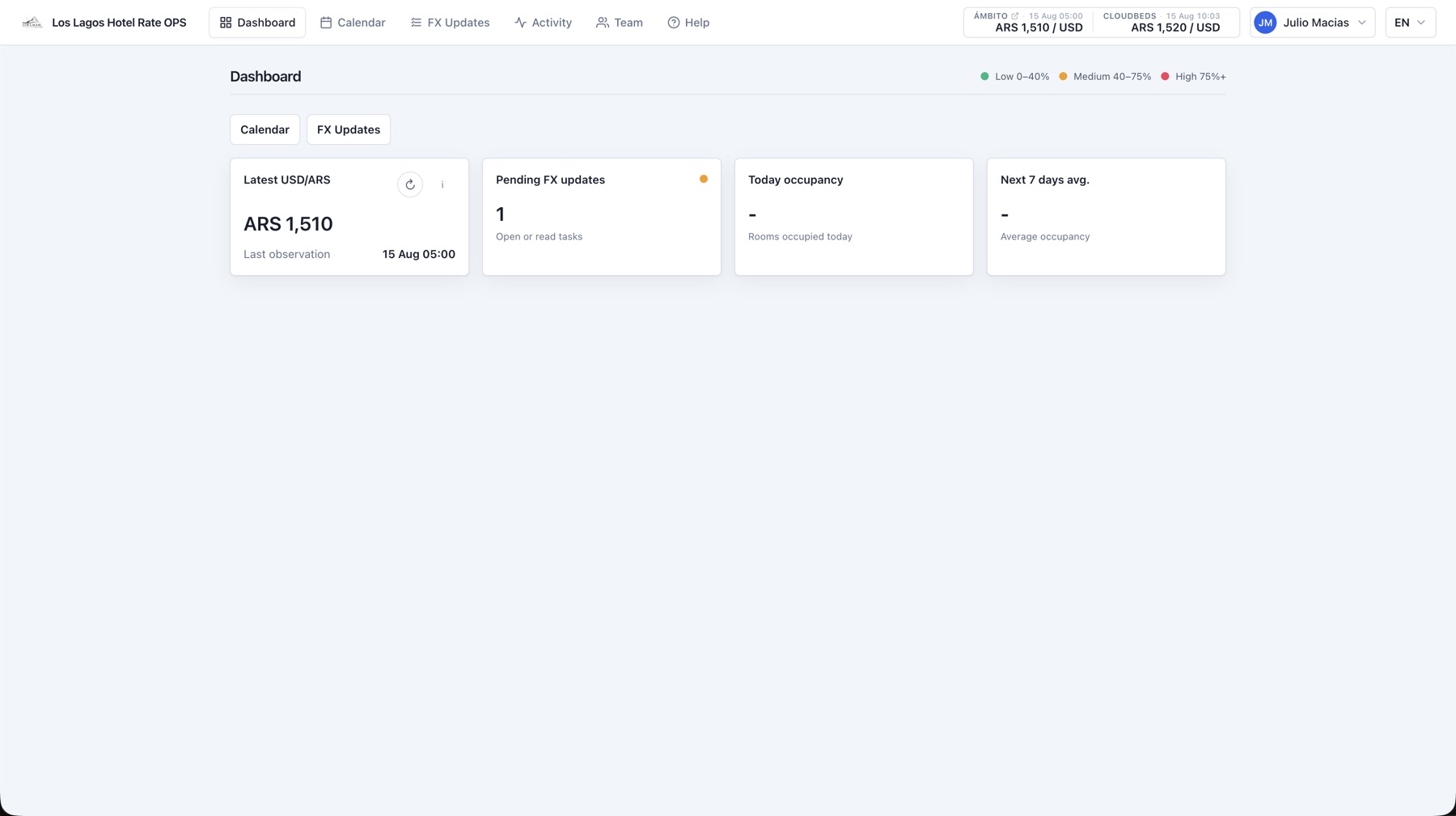Click the 'Last observation' label
The image size is (1456, 816).
click(286, 254)
